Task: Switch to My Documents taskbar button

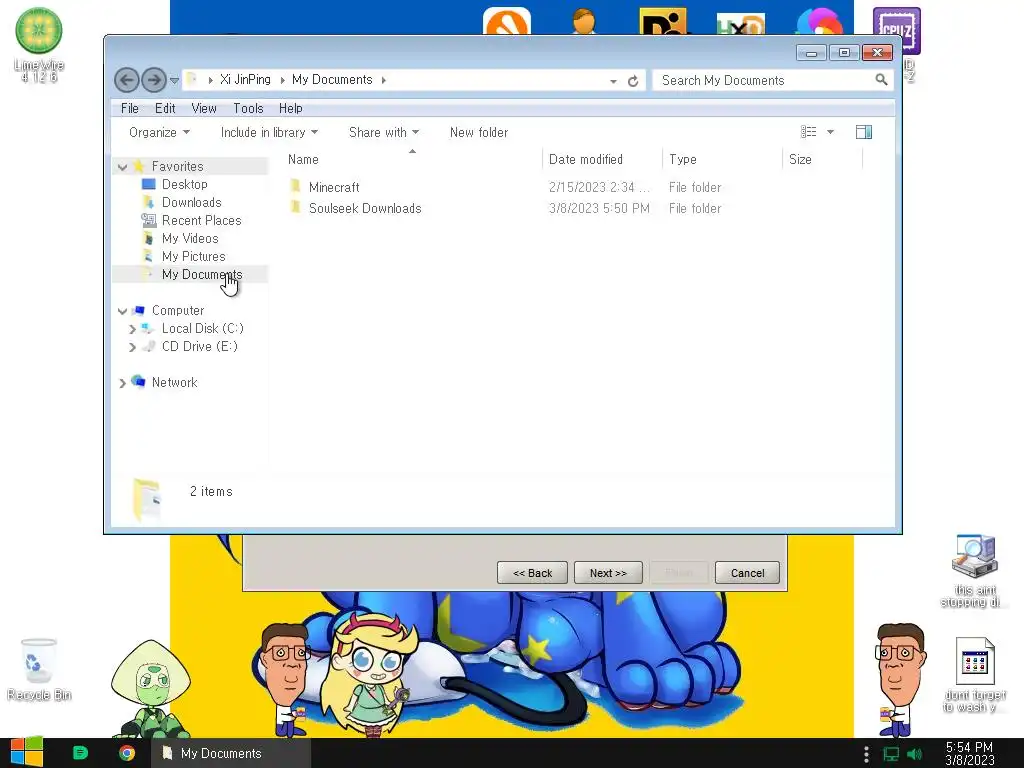Action: click(x=231, y=753)
